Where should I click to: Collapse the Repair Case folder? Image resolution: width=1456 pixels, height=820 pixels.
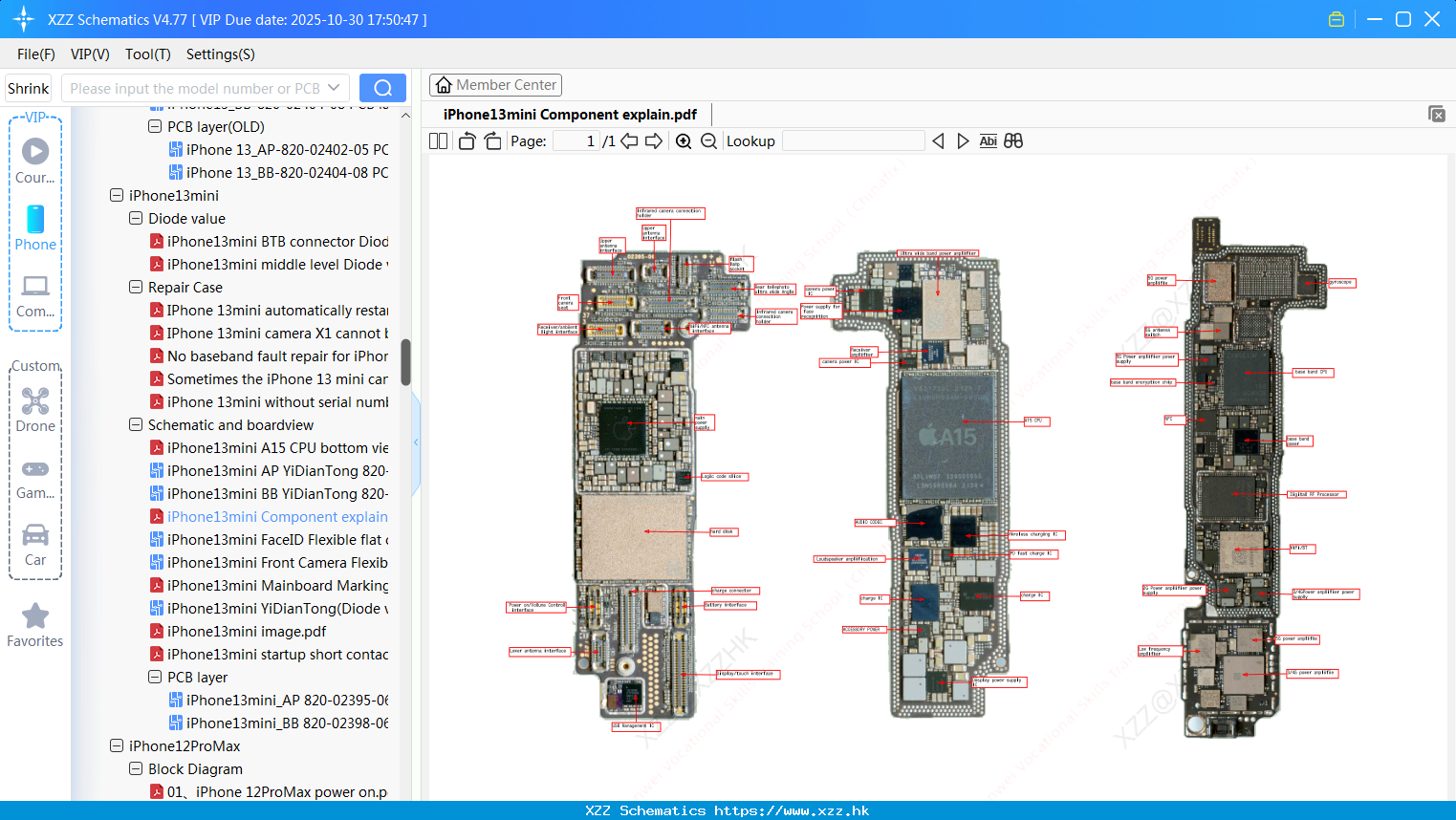tap(136, 287)
